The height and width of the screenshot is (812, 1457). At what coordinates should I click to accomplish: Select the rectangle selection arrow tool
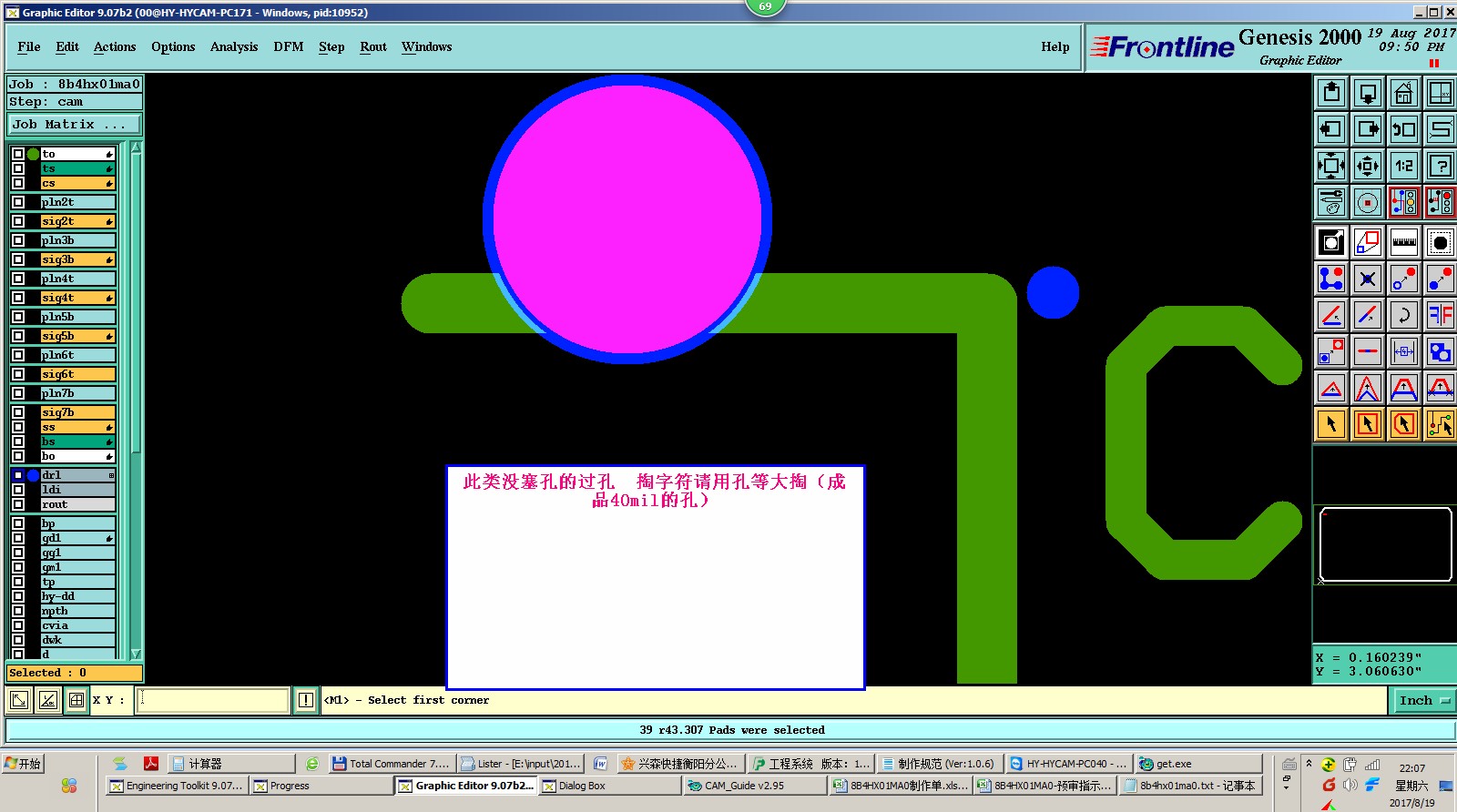click(x=1368, y=424)
